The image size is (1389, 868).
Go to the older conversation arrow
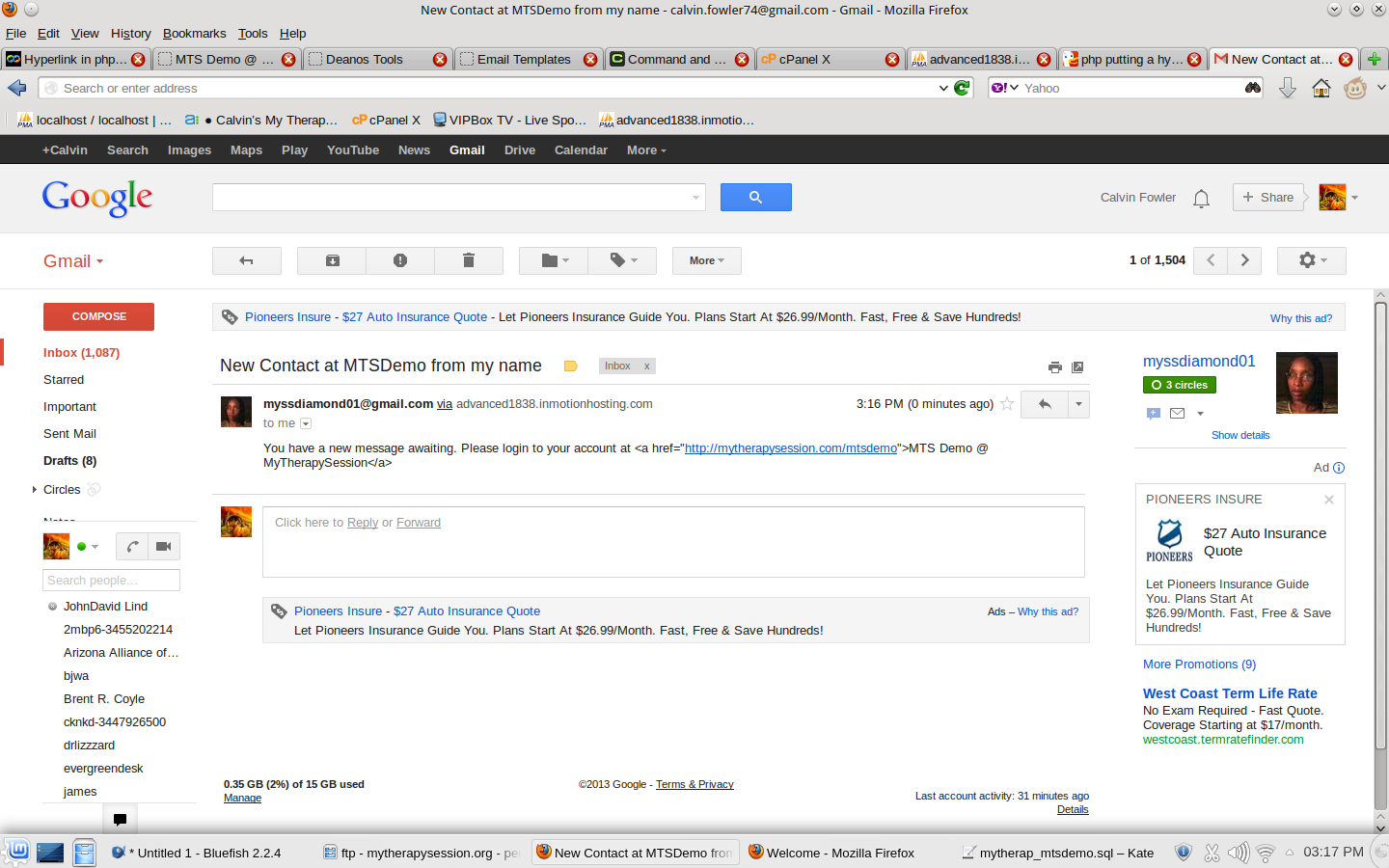[1244, 260]
